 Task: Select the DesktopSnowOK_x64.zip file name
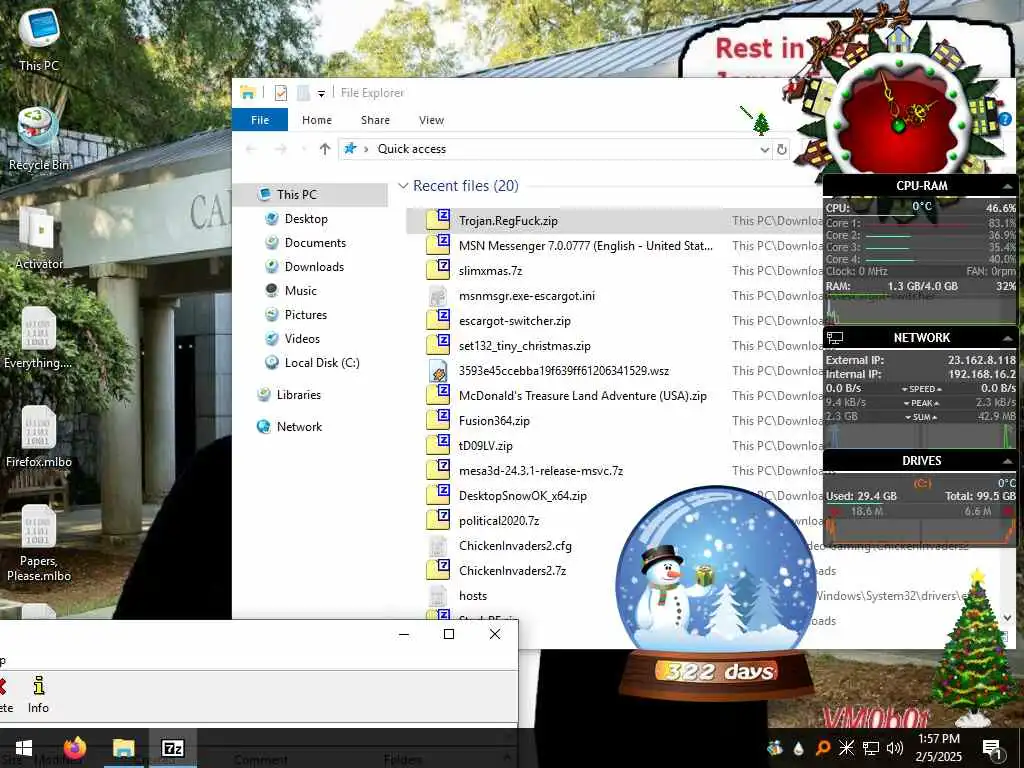tap(522, 496)
